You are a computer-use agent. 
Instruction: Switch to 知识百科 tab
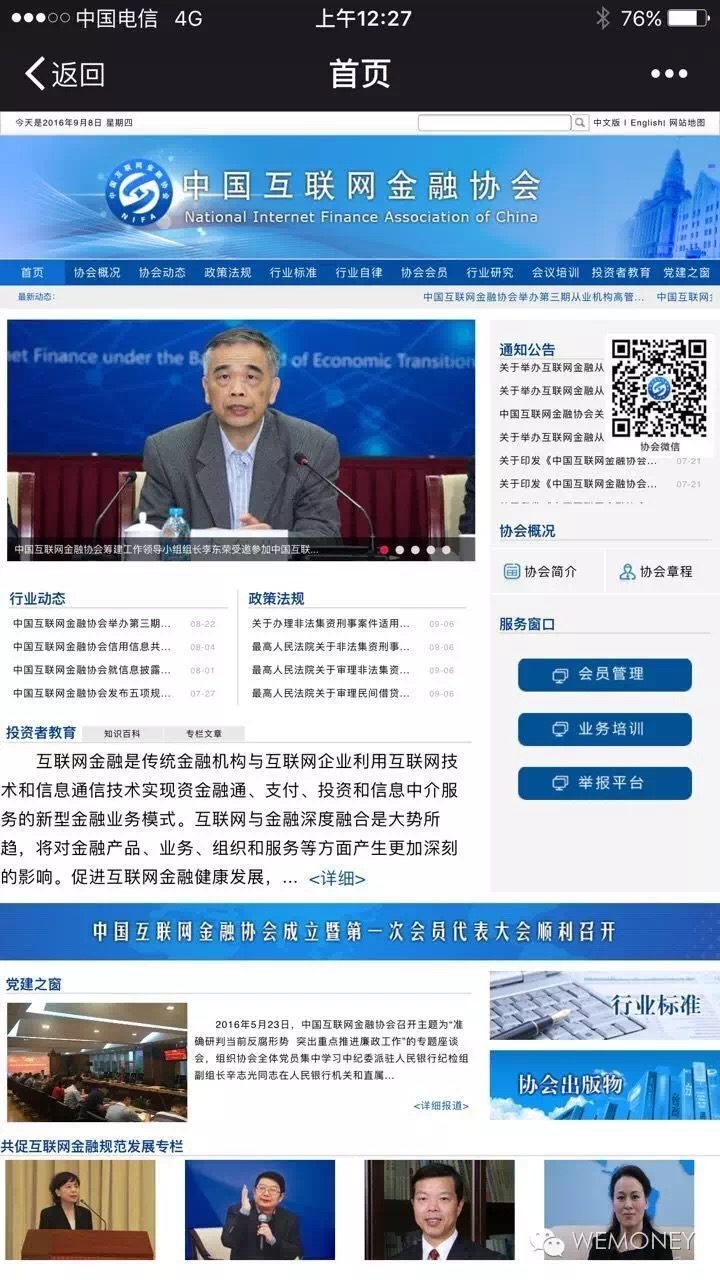click(122, 733)
